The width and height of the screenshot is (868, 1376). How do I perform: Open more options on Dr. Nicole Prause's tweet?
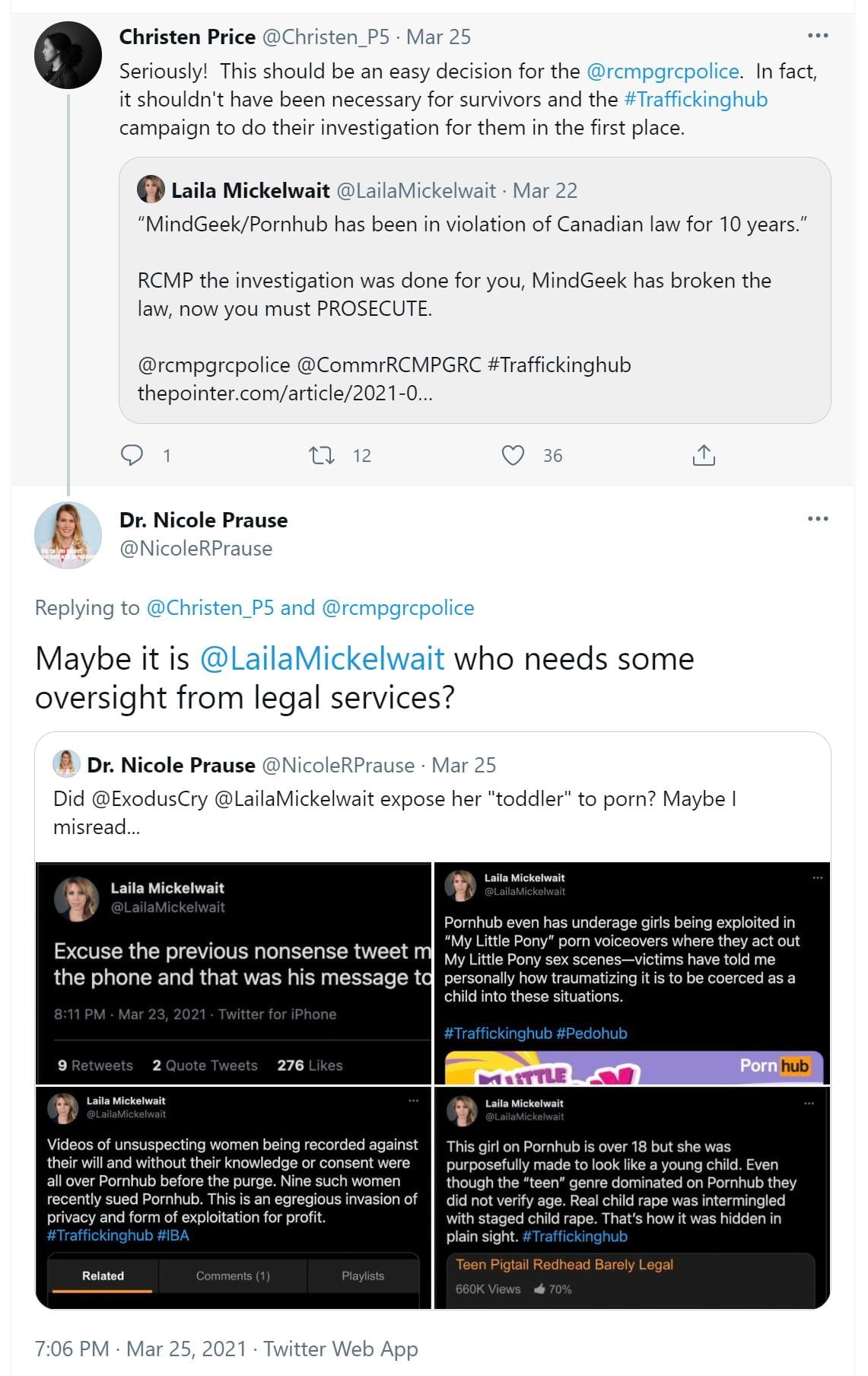(818, 519)
